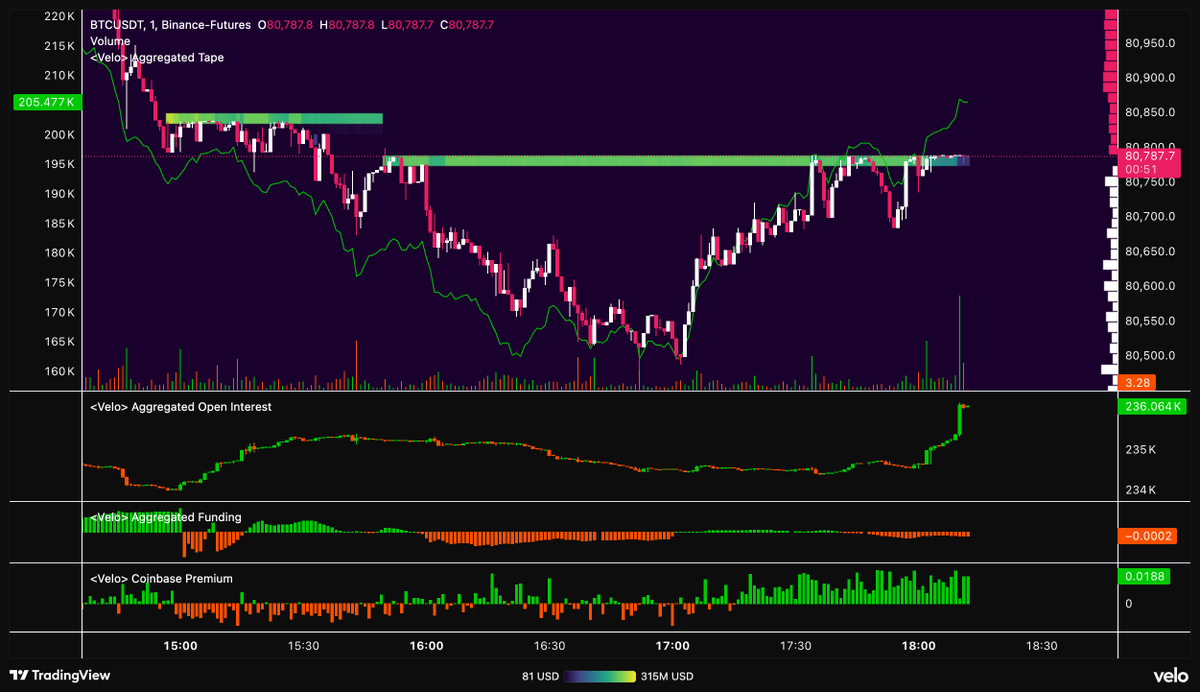
Task: Select the BTCUSDT, 1, Binance-Futures symbol title
Action: 170,24
